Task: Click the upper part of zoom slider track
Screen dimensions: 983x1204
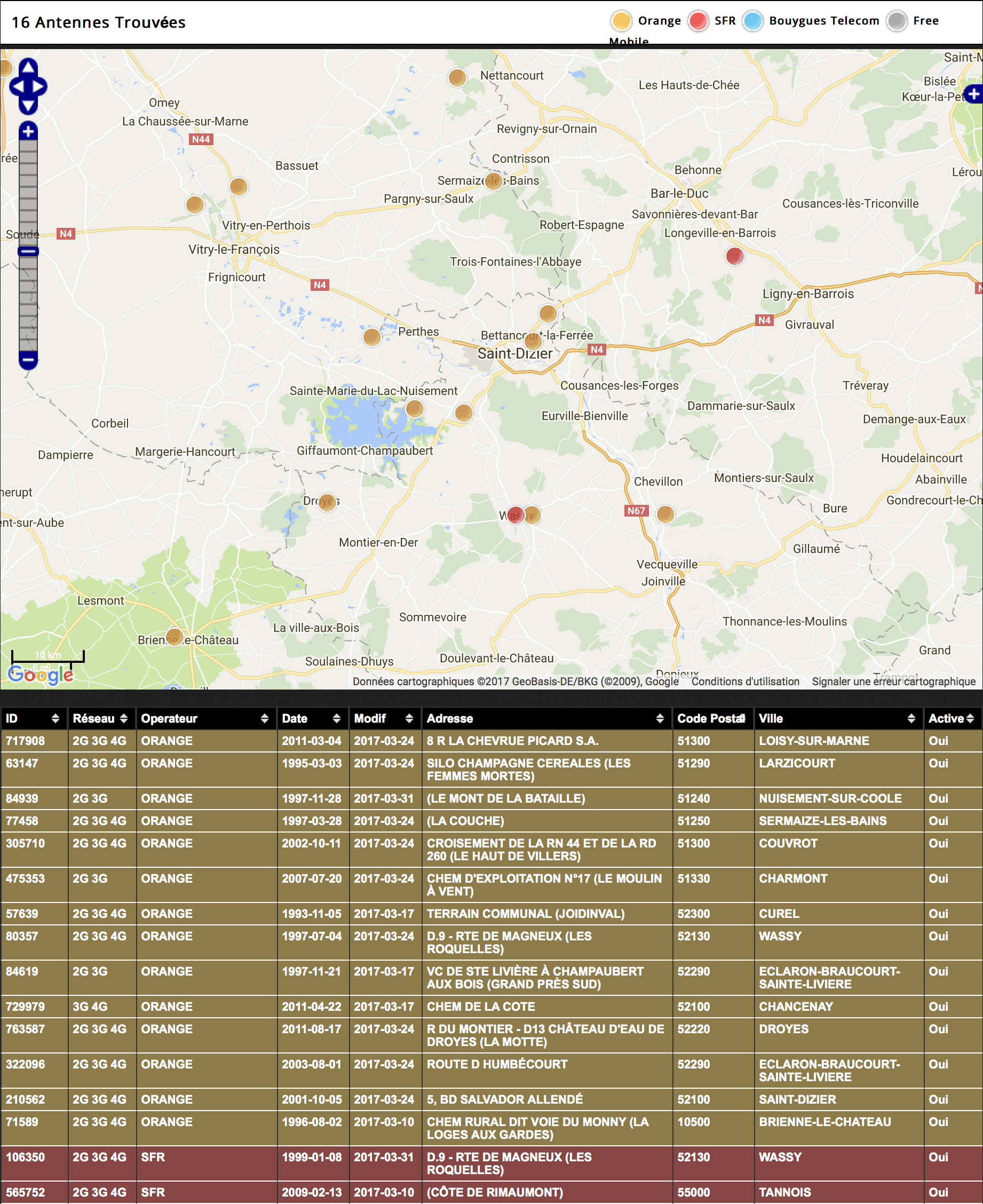Action: coord(28,193)
